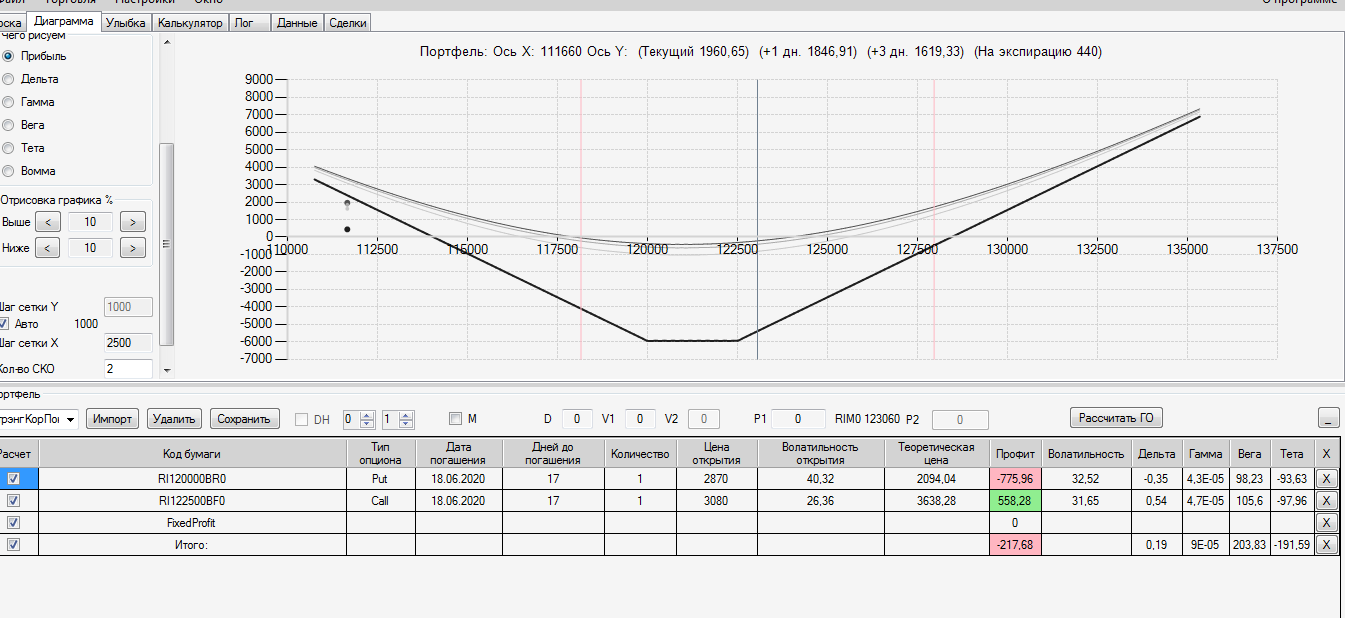Click the Ниже percent value field
Viewport: 1345px width, 618px height.
click(91, 247)
